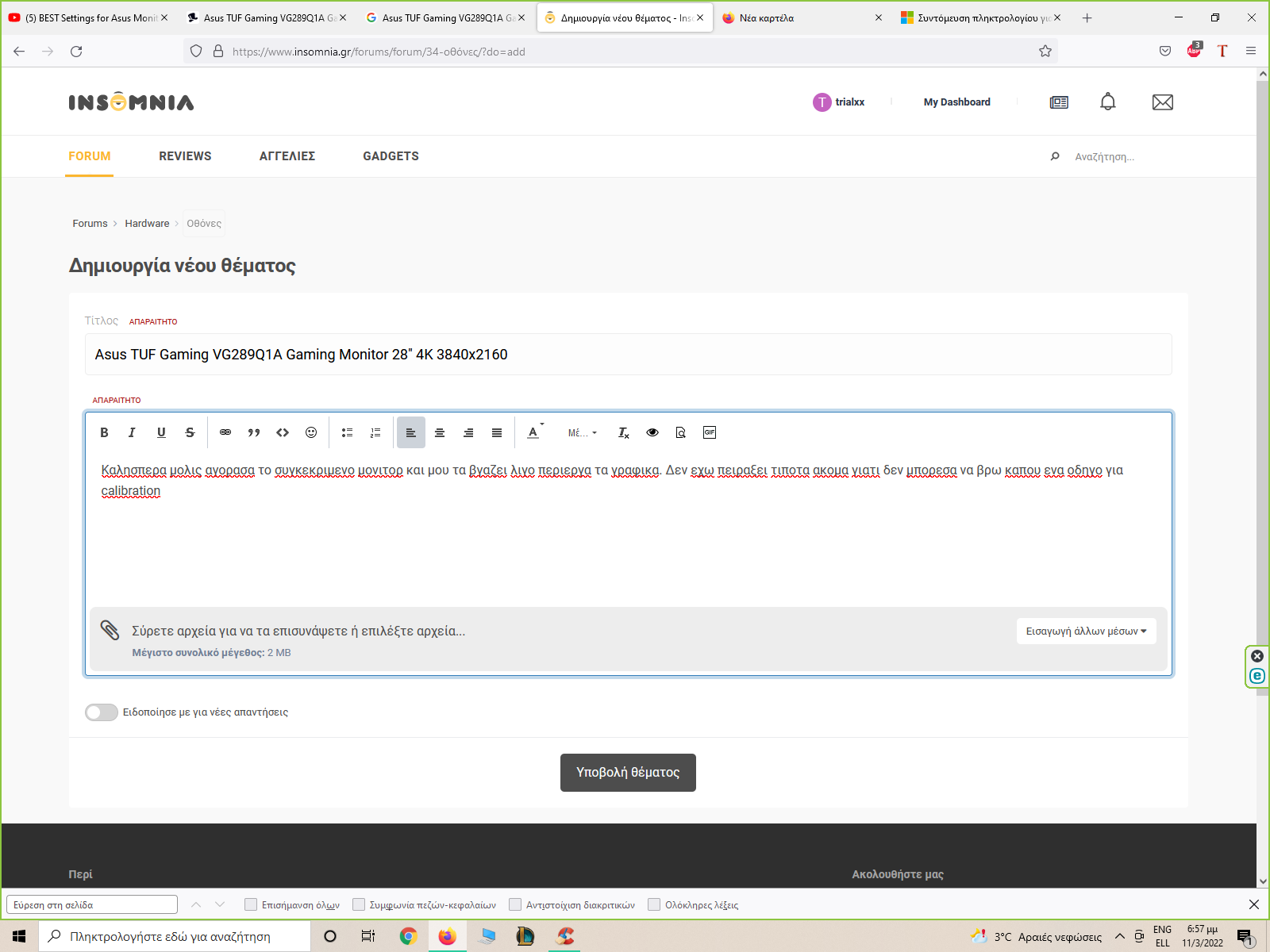Viewport: 1270px width, 952px height.
Task: Go to the Insomnia homepage logo
Action: pos(131,102)
